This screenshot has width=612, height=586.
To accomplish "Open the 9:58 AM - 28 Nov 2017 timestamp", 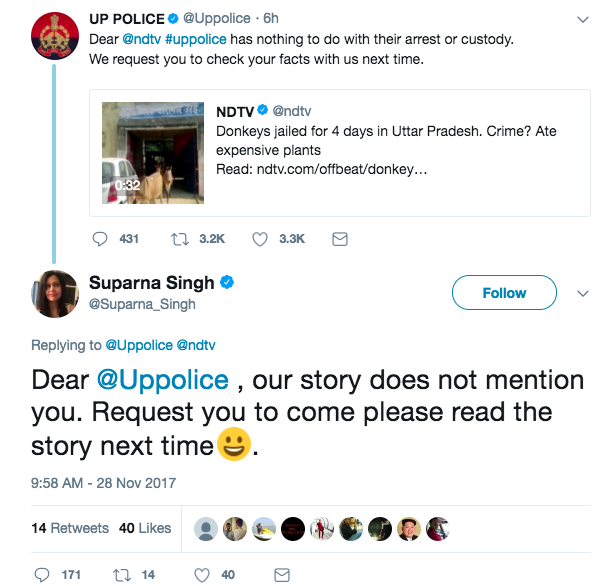I will click(104, 483).
